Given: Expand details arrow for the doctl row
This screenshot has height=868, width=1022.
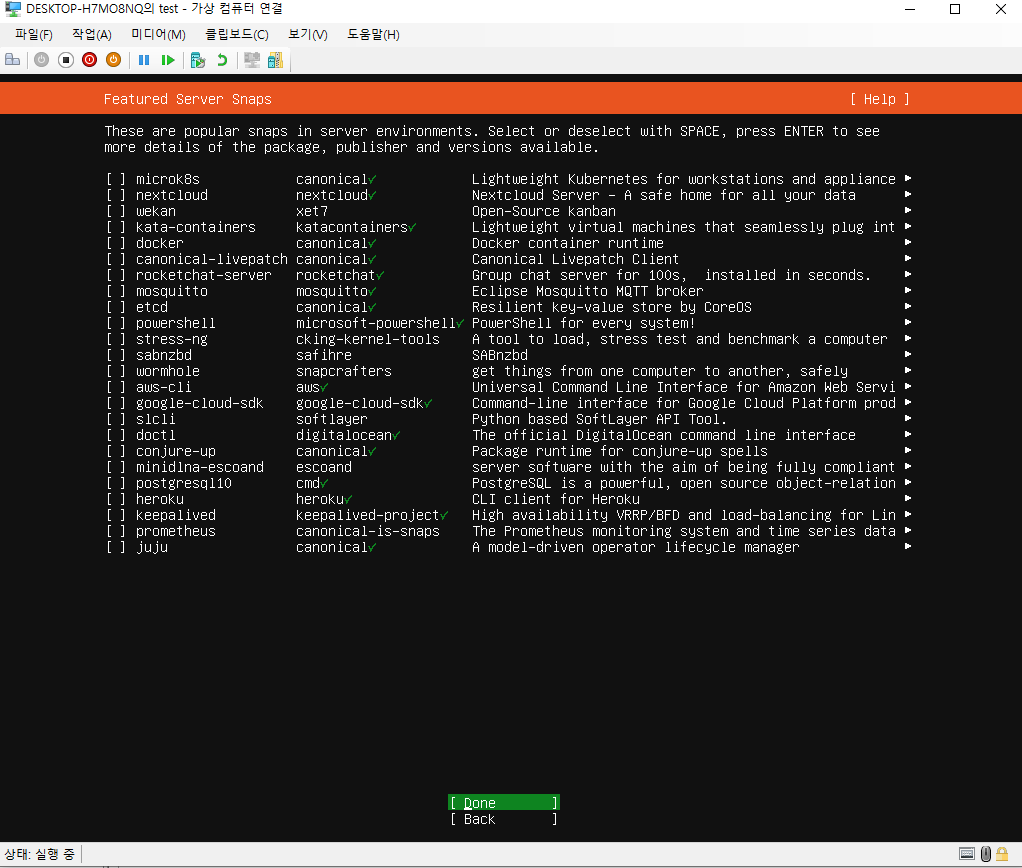Looking at the screenshot, I should coord(908,434).
